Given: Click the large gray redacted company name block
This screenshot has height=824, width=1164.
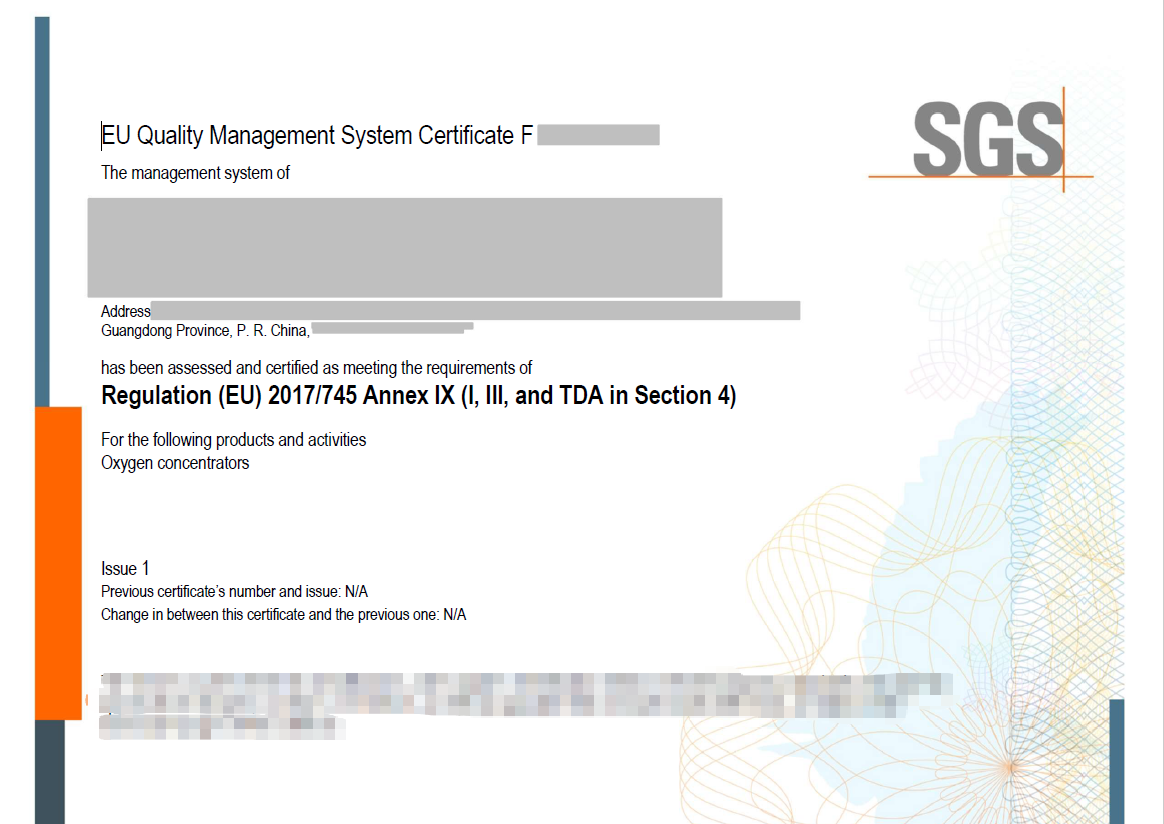Looking at the screenshot, I should [x=404, y=247].
